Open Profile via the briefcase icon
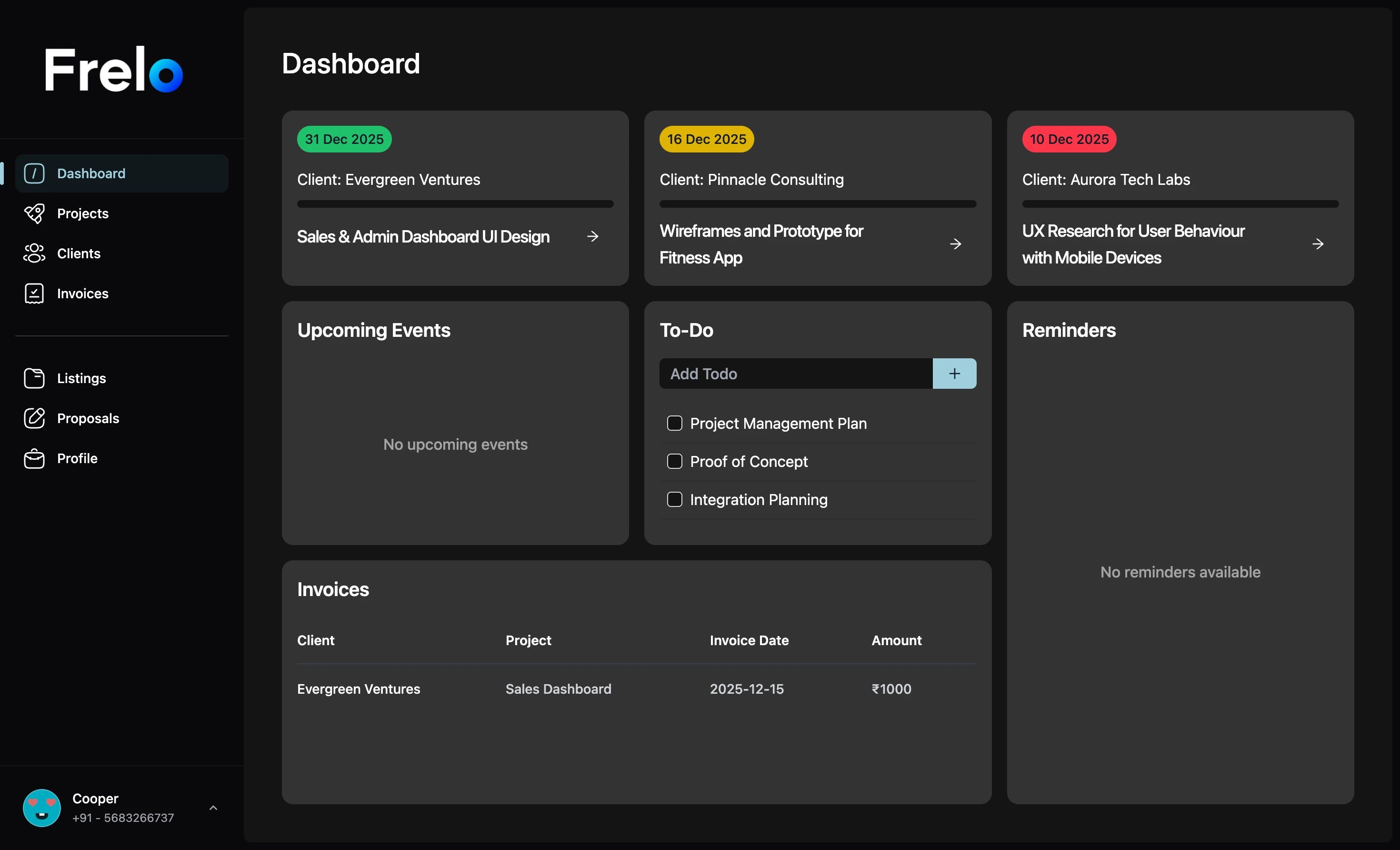1400x850 pixels. (34, 458)
